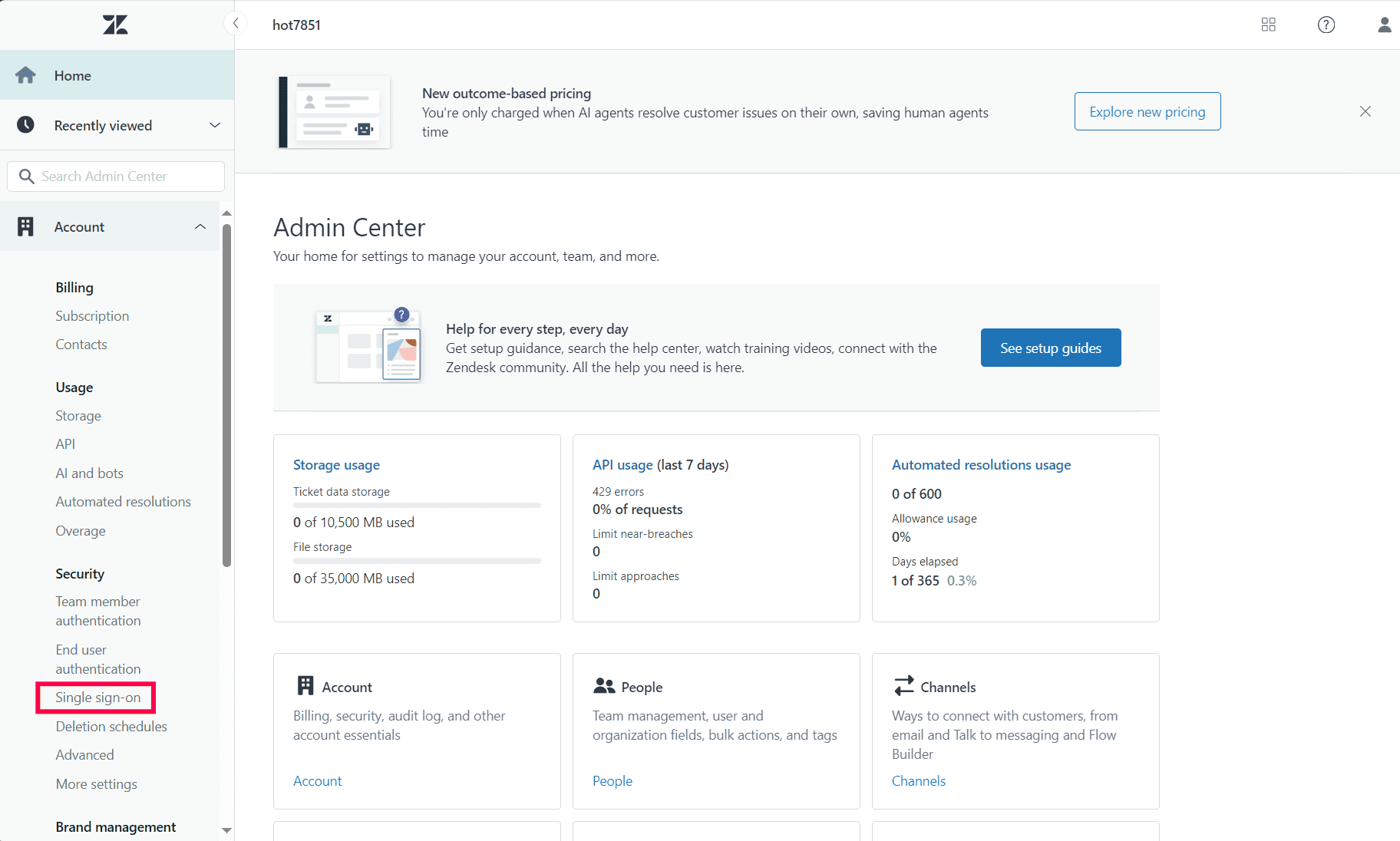Click the Account building icon in sidebar
Screen dimensions: 1400x841
pyautogui.click(x=25, y=226)
